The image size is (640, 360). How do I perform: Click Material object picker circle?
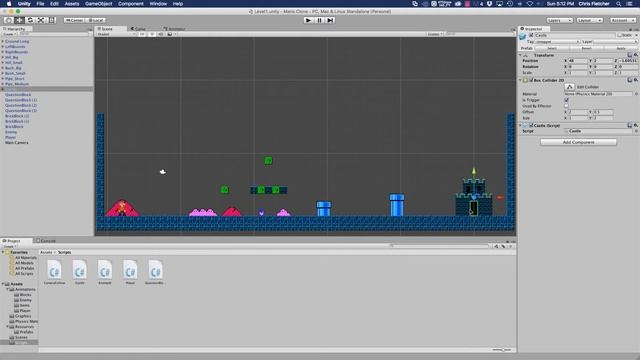click(x=636, y=94)
